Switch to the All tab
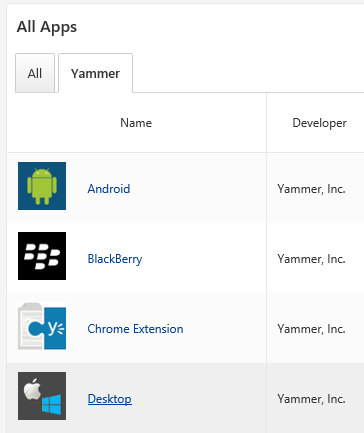Image resolution: width=364 pixels, height=433 pixels. click(x=35, y=73)
